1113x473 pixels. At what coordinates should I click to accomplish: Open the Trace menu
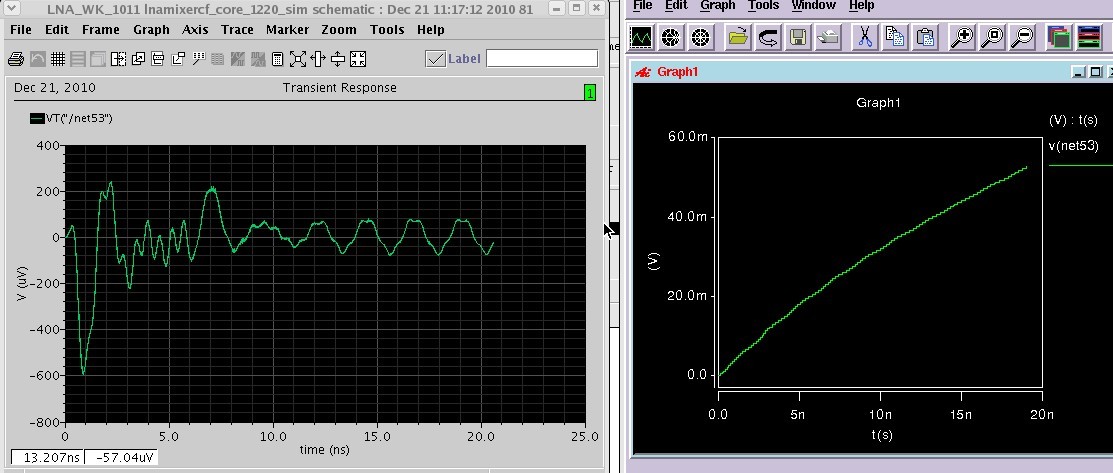pos(237,30)
